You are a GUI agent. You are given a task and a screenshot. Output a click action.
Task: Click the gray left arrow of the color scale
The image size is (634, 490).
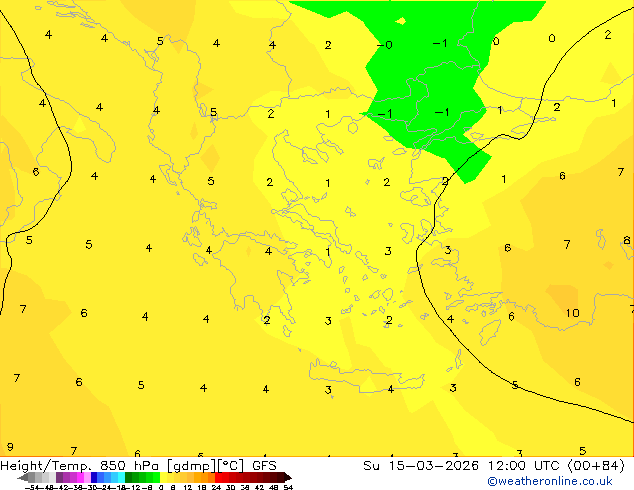coord(23,477)
